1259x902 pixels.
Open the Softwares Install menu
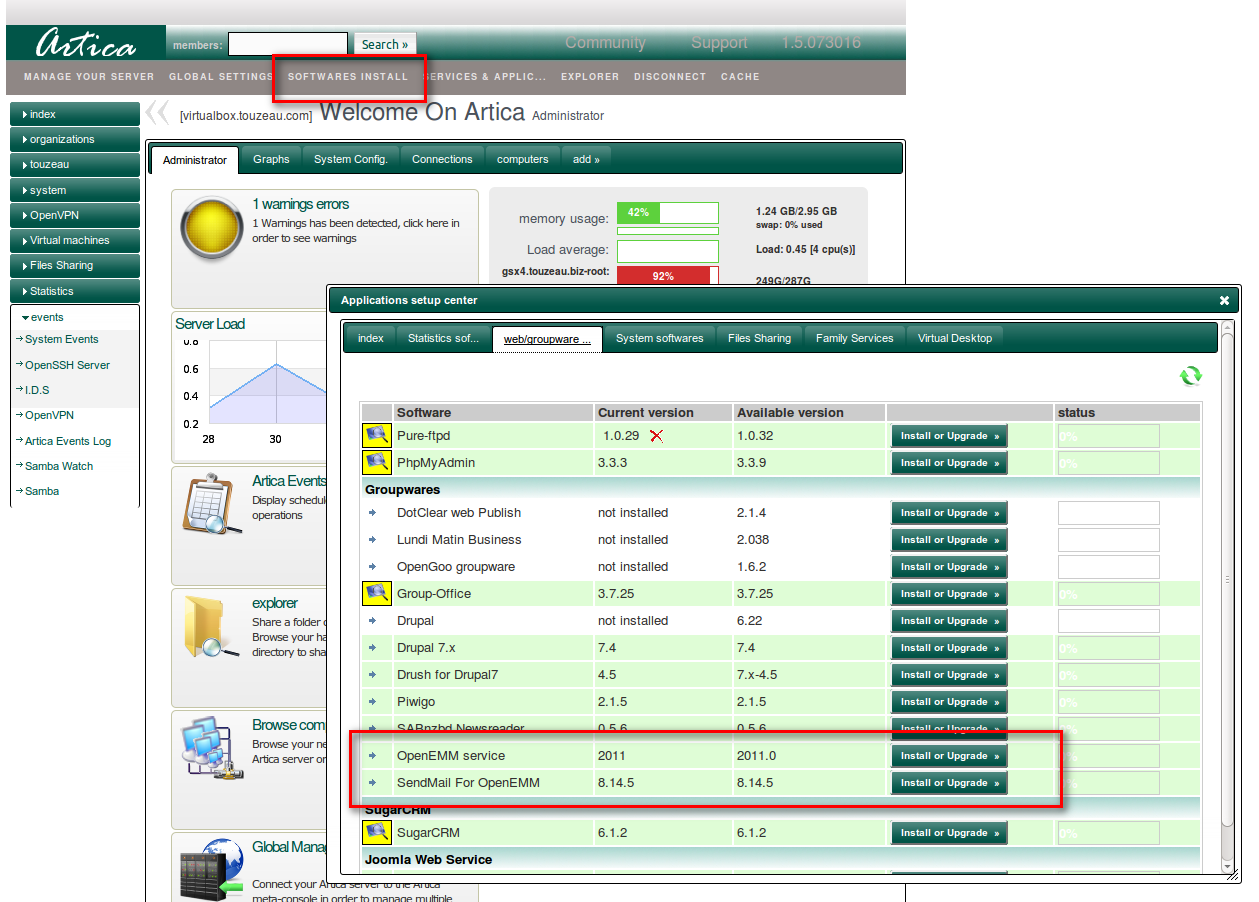point(348,77)
